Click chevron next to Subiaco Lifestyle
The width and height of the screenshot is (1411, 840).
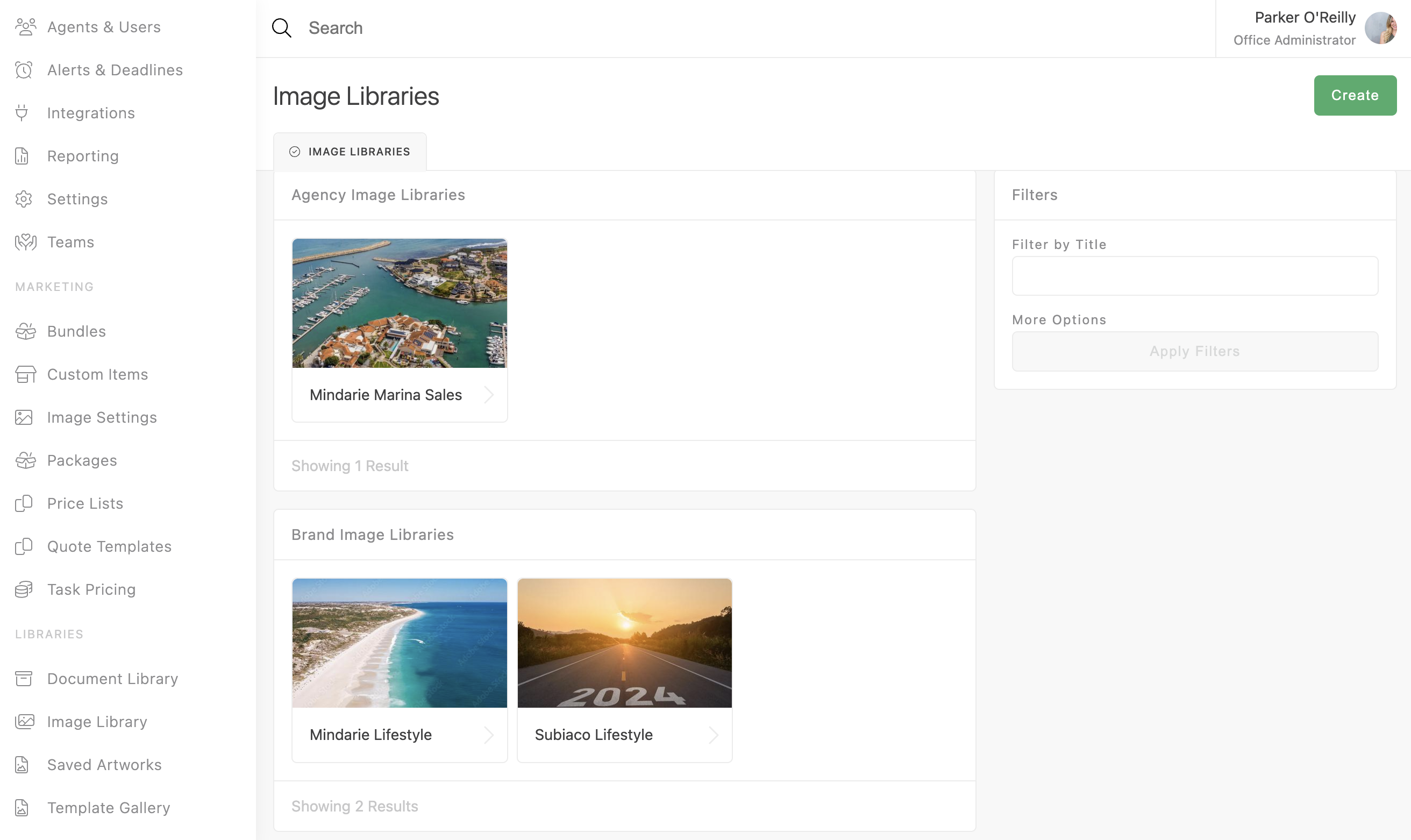click(x=713, y=735)
